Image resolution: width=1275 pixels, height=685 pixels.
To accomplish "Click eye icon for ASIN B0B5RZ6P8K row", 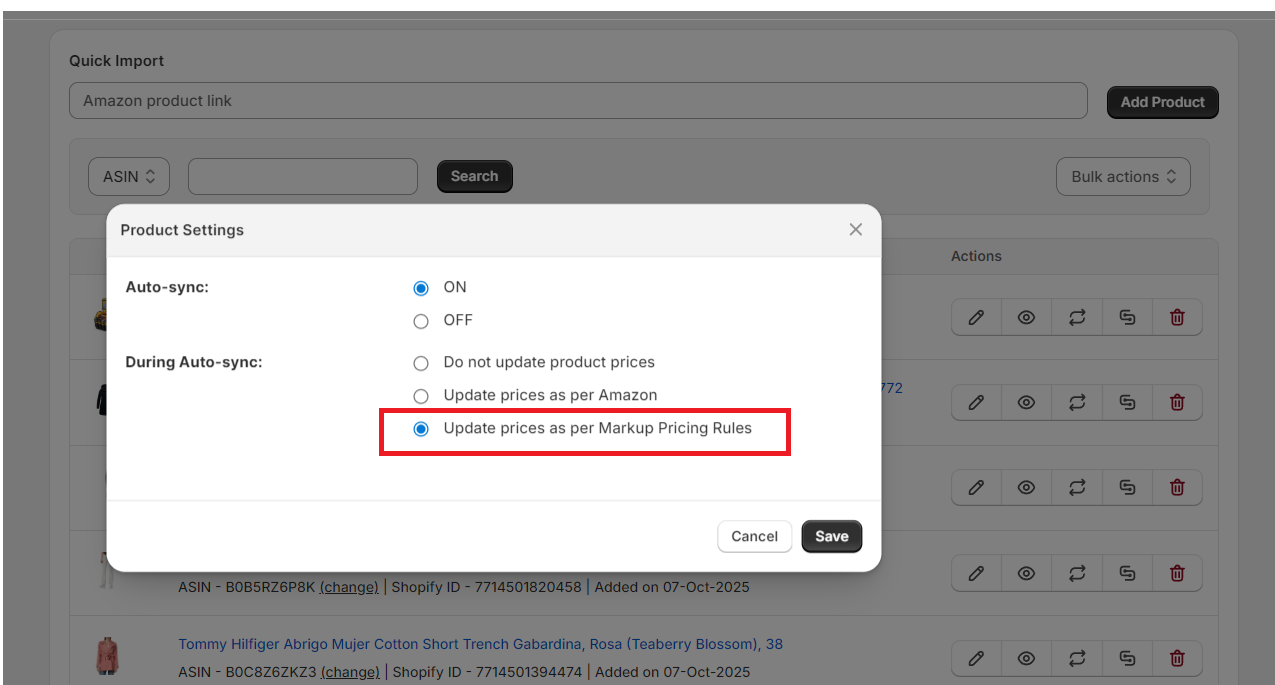I will (1026, 574).
